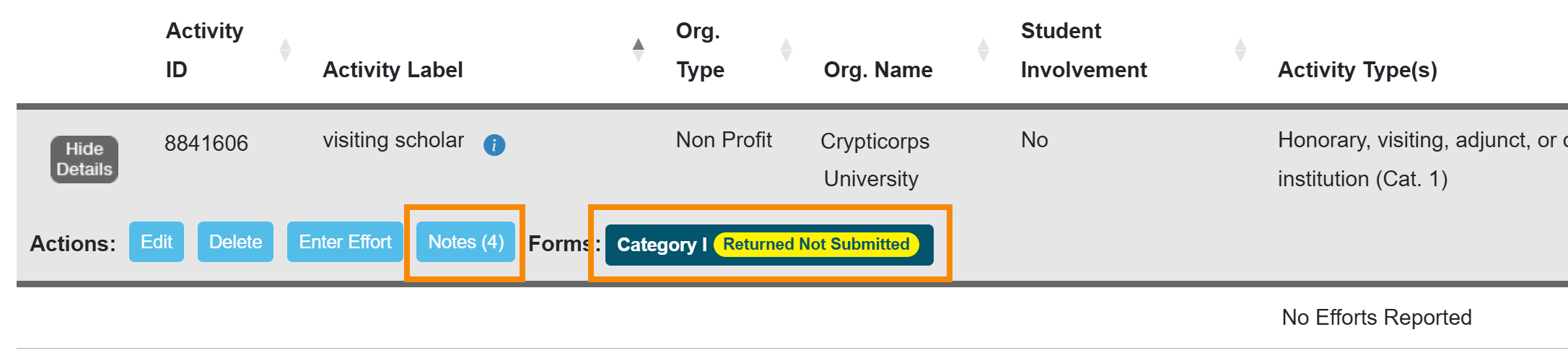Click the Org. Name sort arrows

983,50
